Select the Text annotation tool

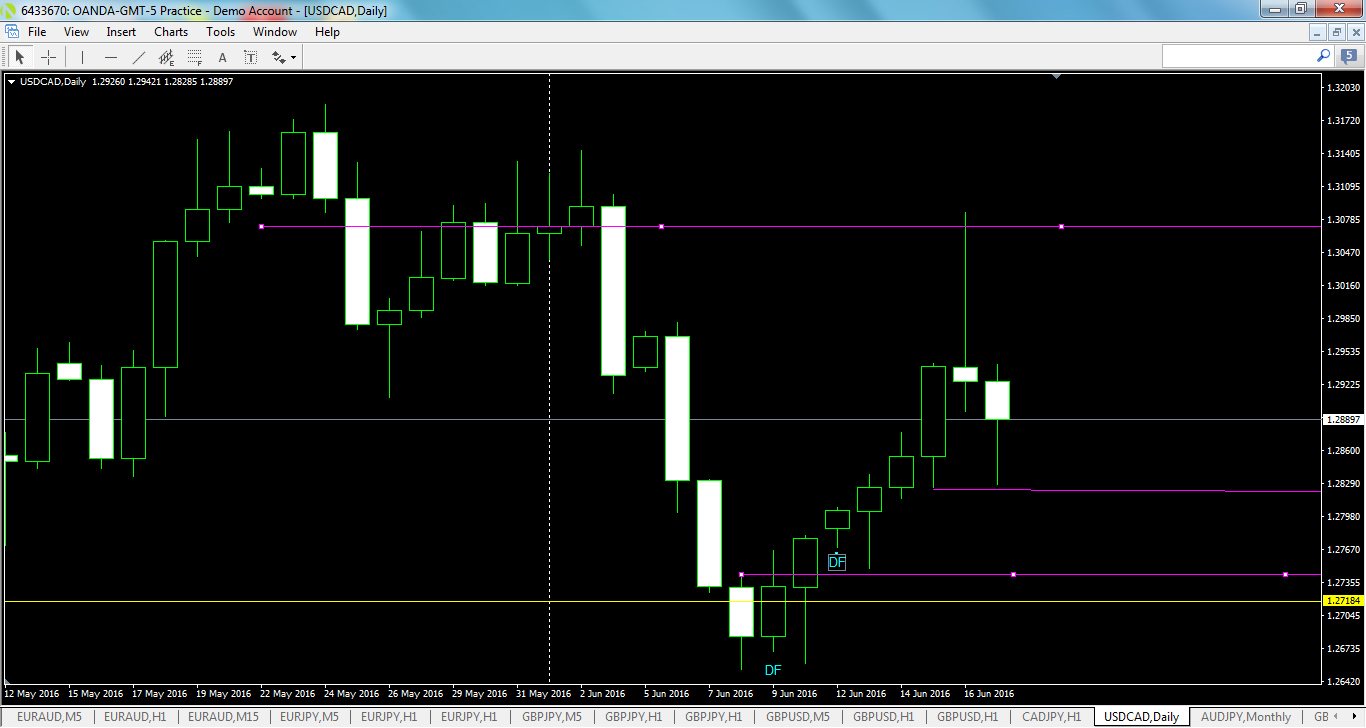[222, 56]
